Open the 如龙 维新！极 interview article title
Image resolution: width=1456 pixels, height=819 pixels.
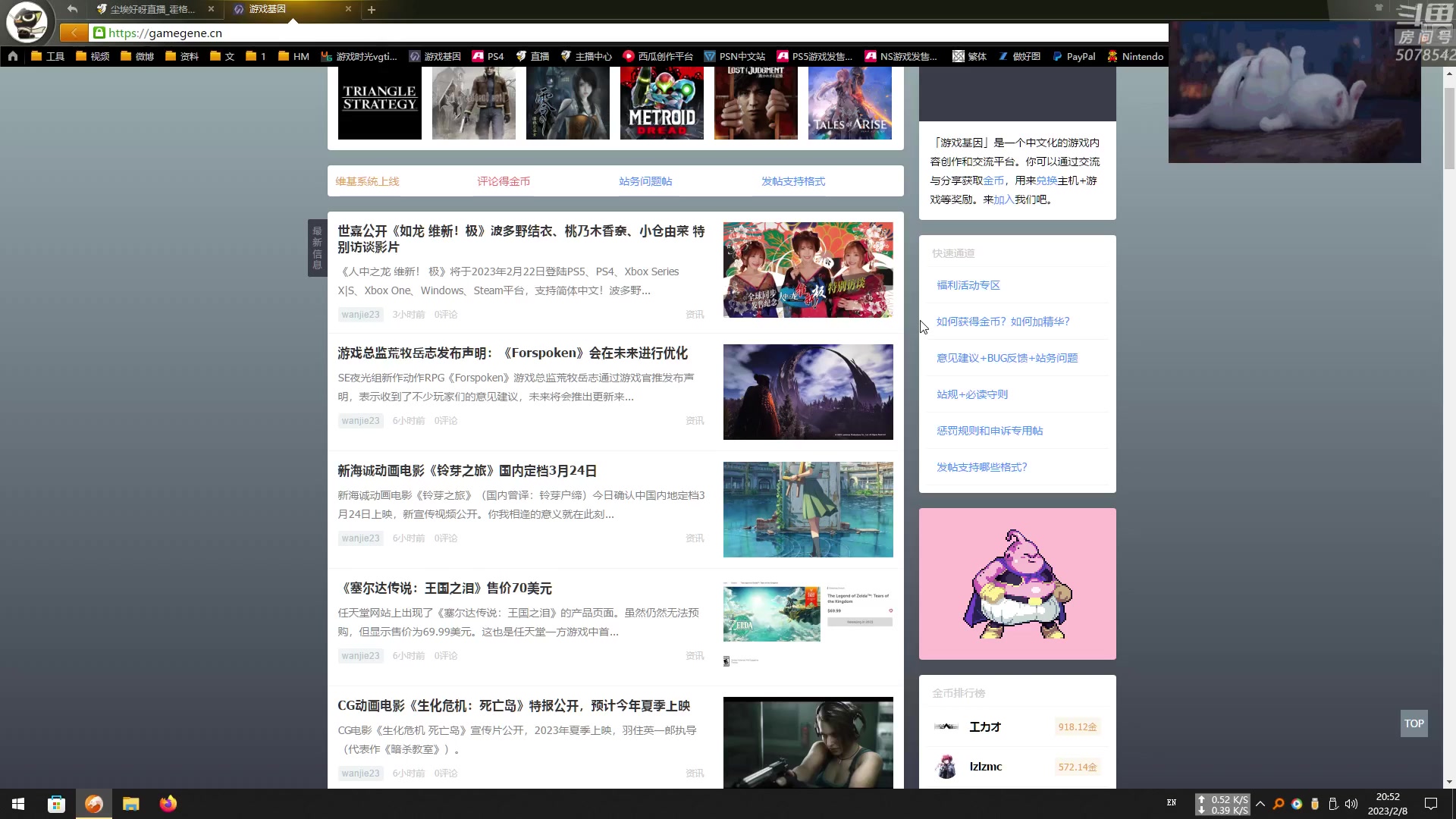coord(522,239)
